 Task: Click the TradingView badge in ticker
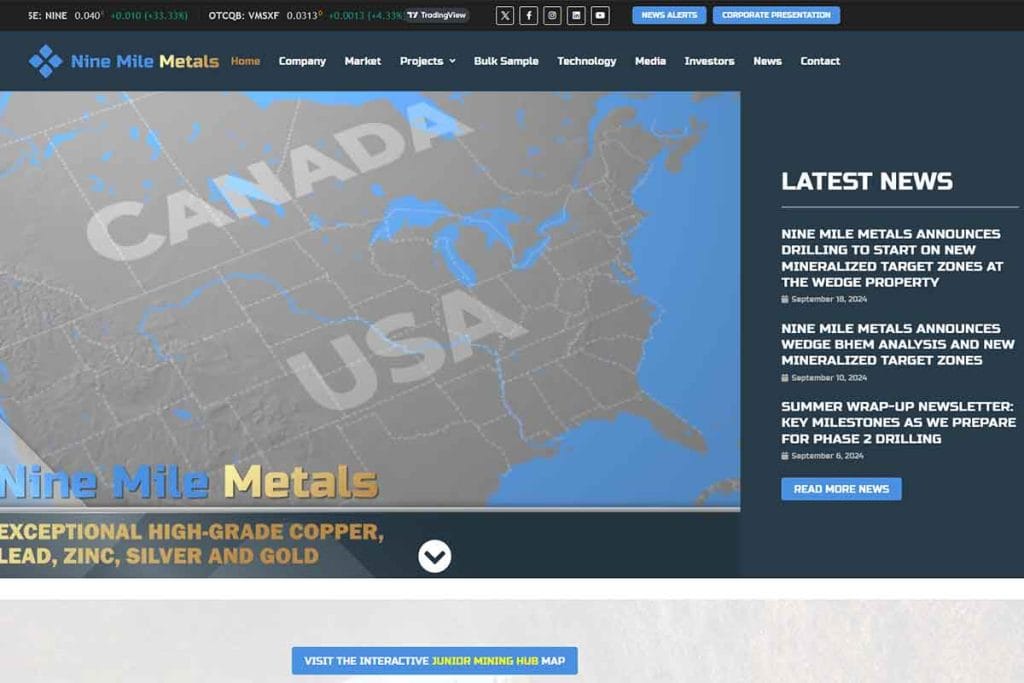point(437,15)
